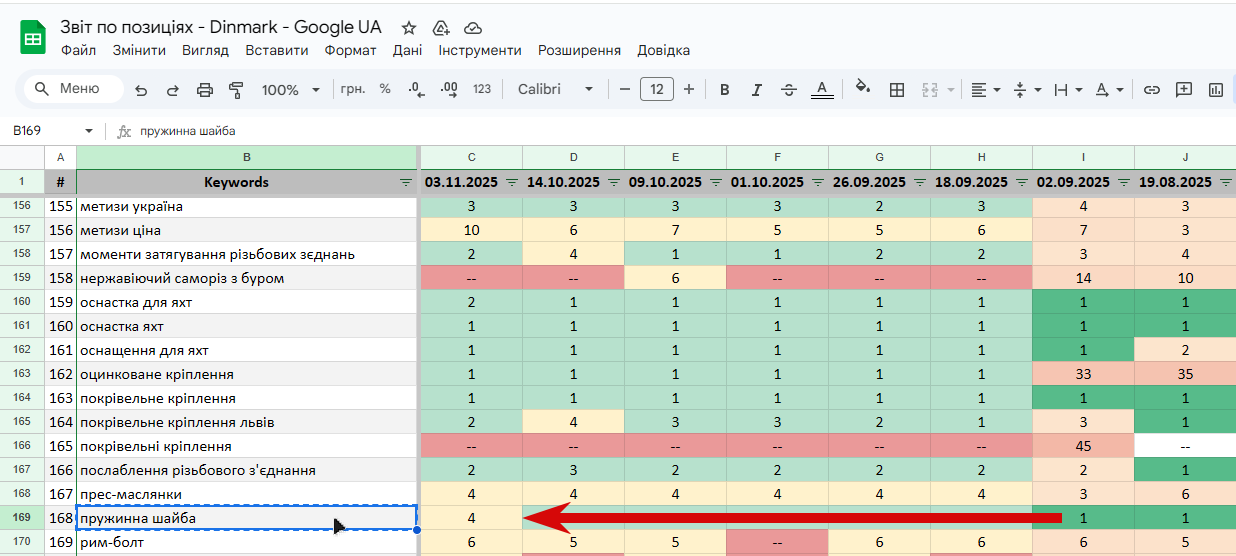The width and height of the screenshot is (1236, 556).
Task: Check the cloud save status icon
Action: (473, 28)
